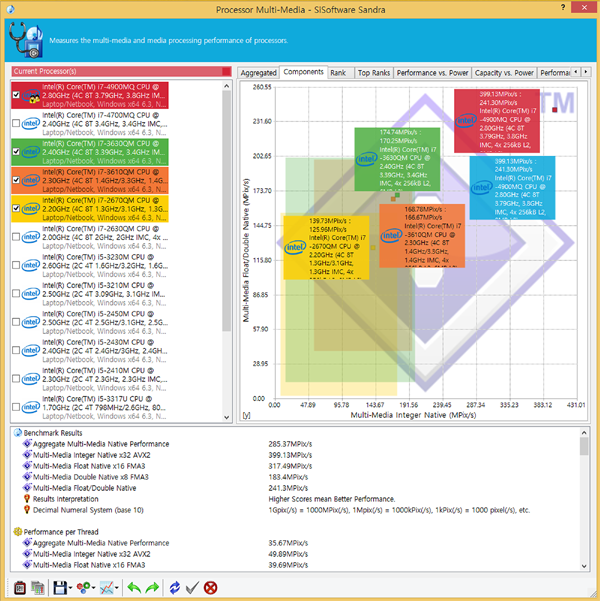This screenshot has height=601, width=600.
Task: Click the line graph chart type icon
Action: (107, 588)
